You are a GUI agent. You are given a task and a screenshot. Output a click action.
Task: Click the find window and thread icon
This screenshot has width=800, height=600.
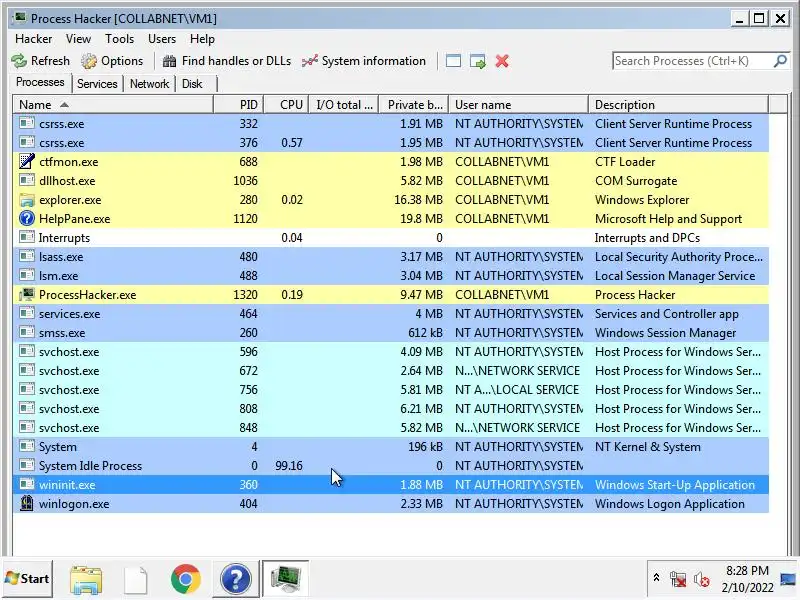point(478,61)
